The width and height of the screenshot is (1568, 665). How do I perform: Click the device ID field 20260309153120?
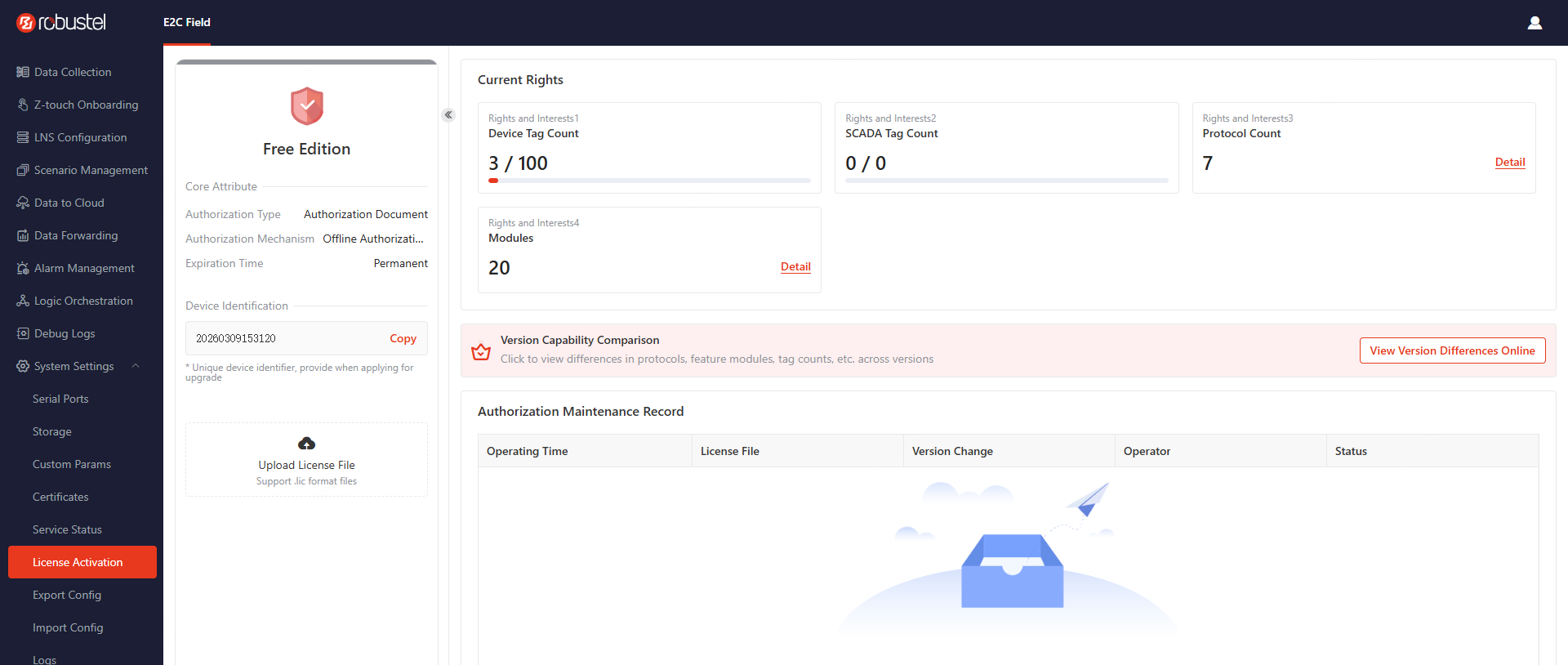click(x=306, y=338)
